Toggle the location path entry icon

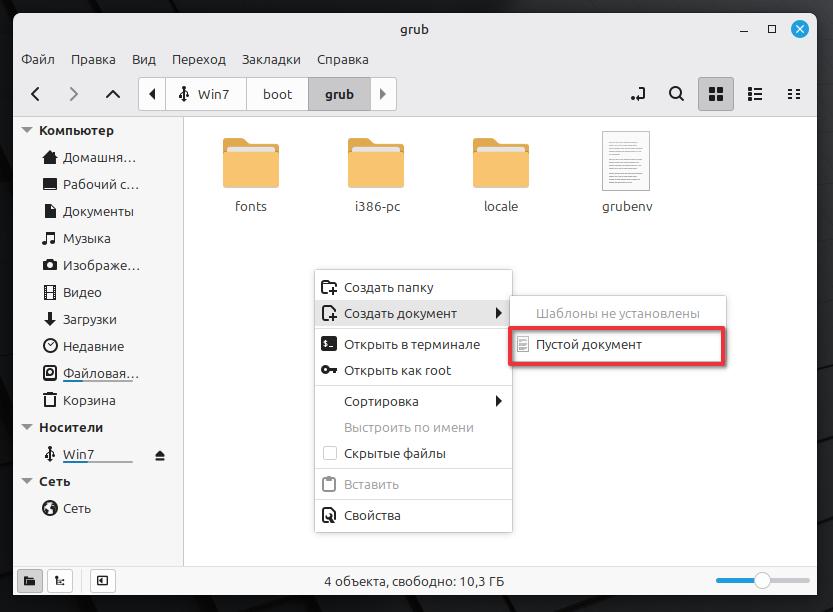click(x=638, y=94)
